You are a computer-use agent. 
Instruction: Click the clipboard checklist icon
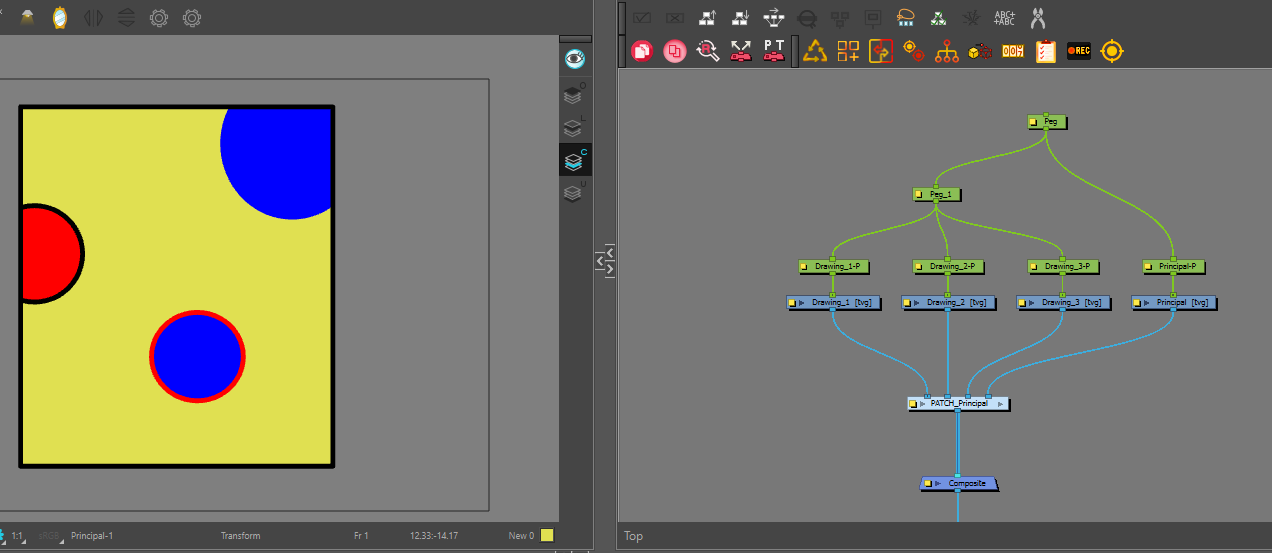coord(1046,51)
